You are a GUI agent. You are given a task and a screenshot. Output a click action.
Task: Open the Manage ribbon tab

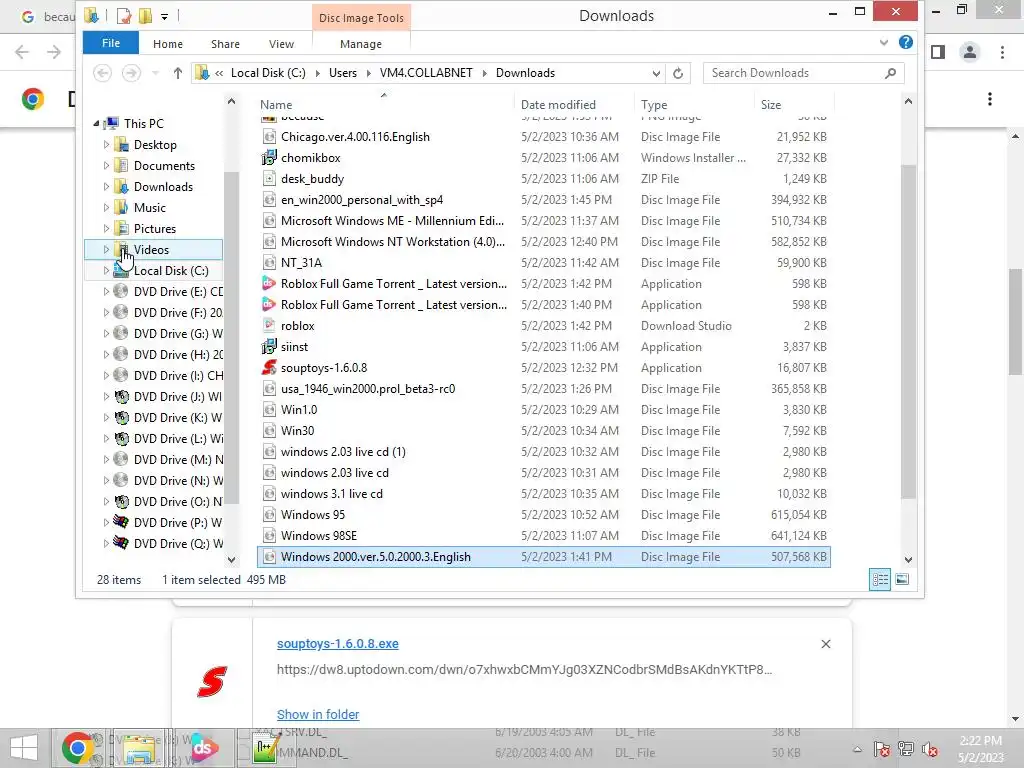361,44
